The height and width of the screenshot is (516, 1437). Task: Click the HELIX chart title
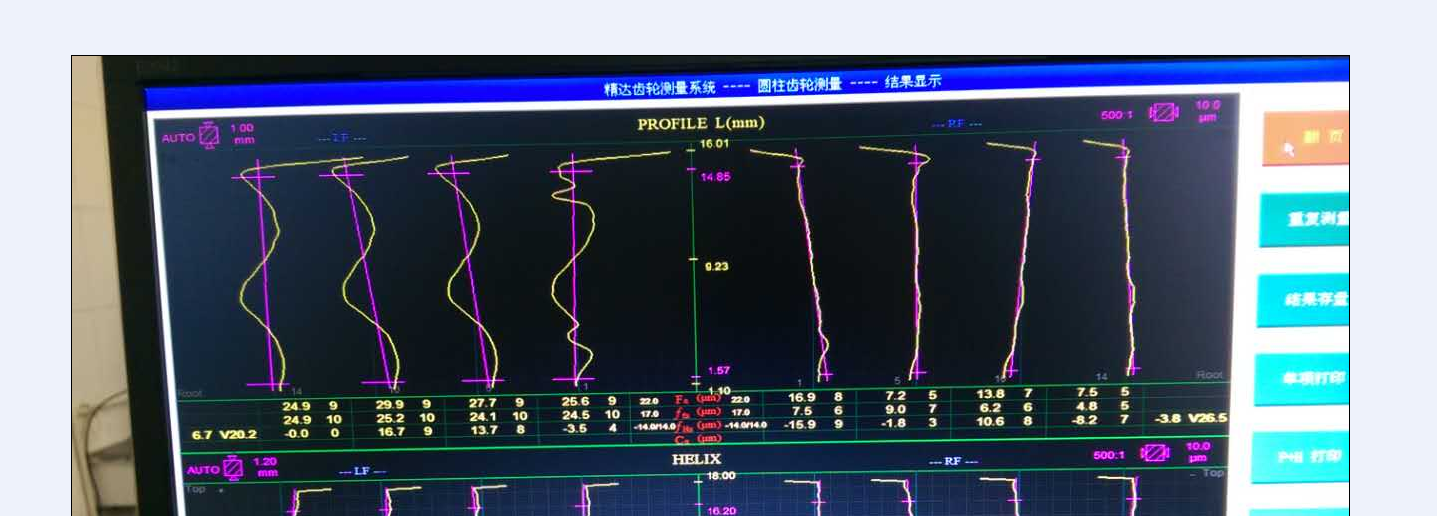[x=696, y=459]
